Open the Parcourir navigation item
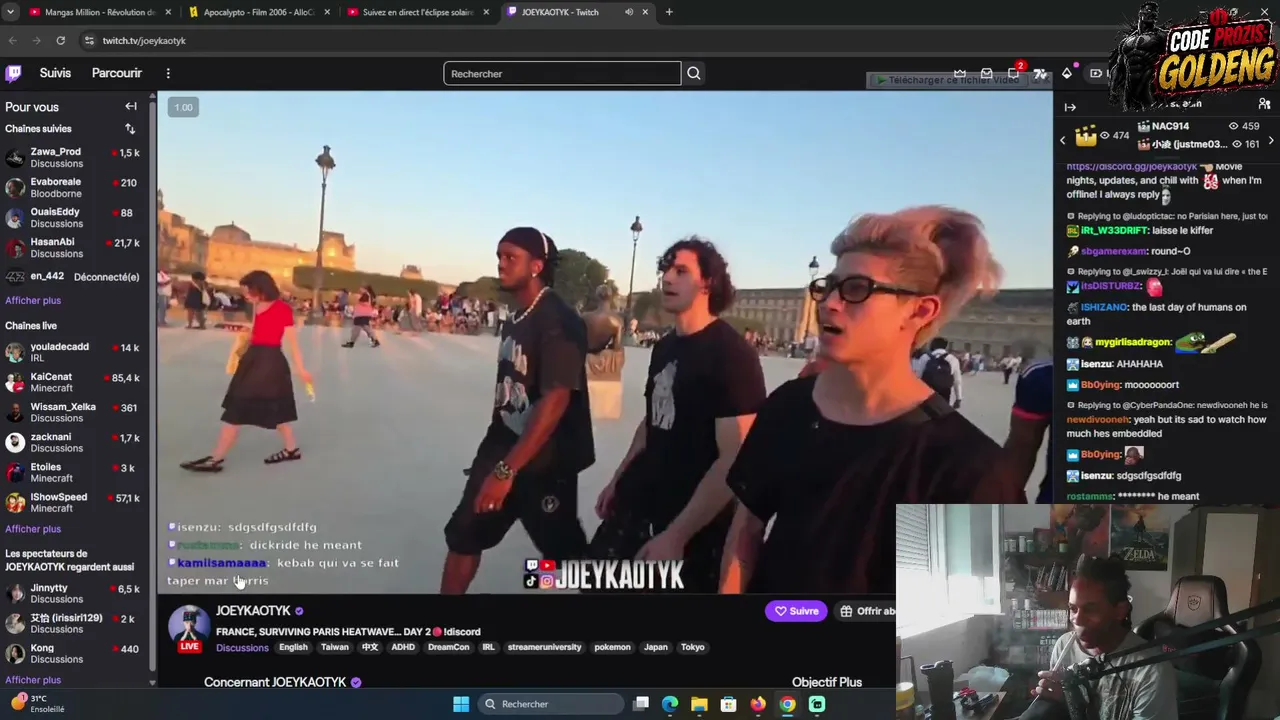The height and width of the screenshot is (720, 1280). [x=117, y=73]
